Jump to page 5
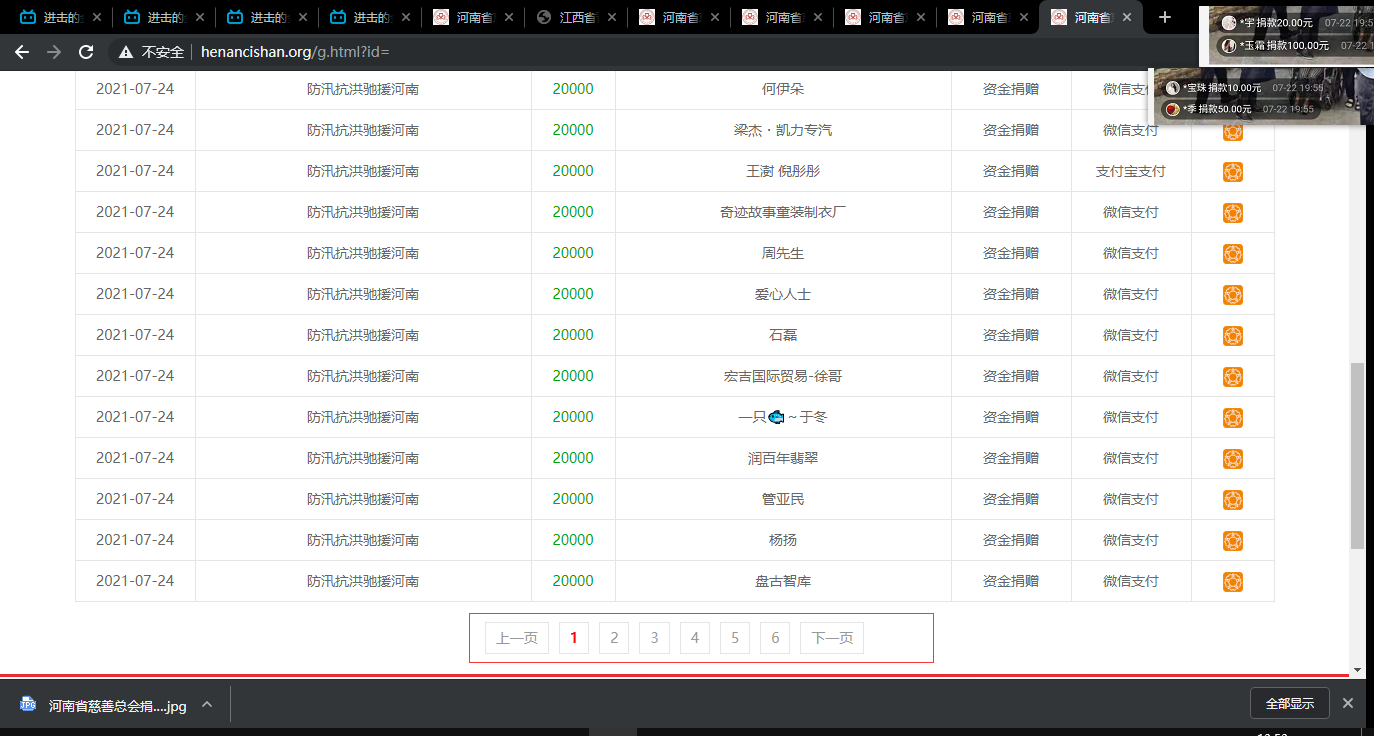Image resolution: width=1374 pixels, height=736 pixels. 735,638
